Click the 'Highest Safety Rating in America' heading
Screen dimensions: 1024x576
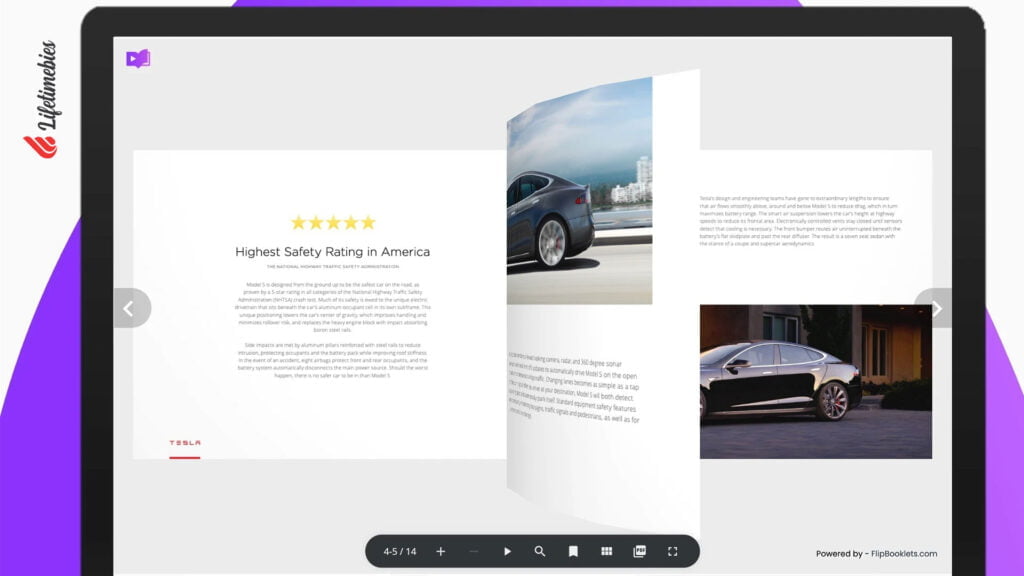click(x=332, y=251)
